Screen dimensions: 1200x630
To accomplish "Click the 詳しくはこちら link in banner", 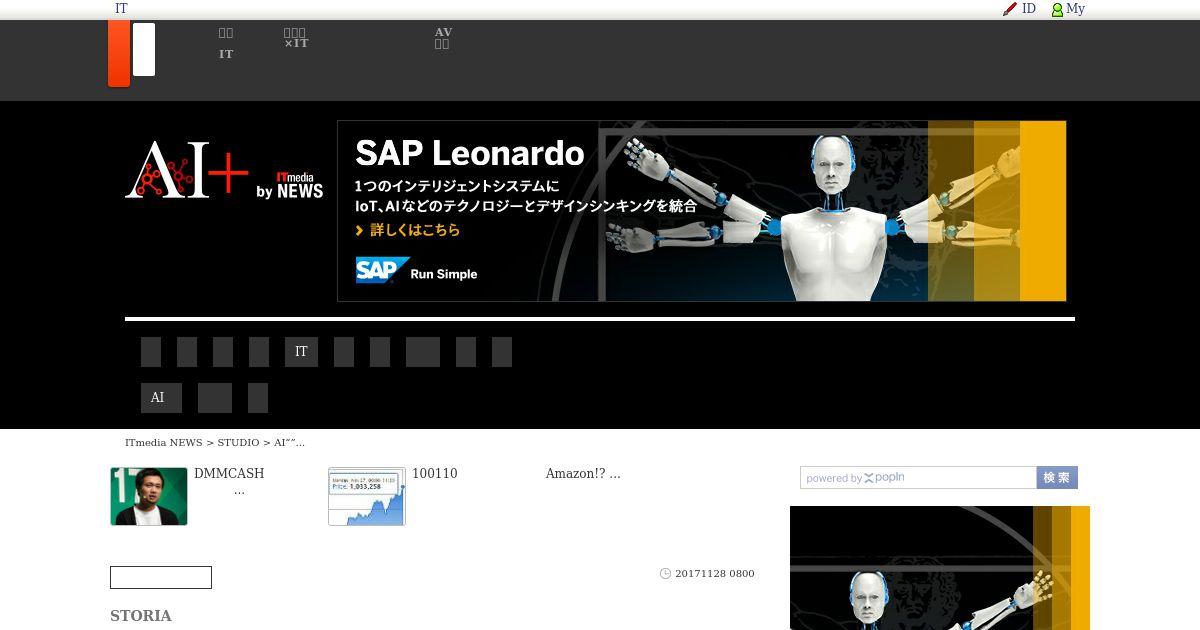I will [408, 230].
